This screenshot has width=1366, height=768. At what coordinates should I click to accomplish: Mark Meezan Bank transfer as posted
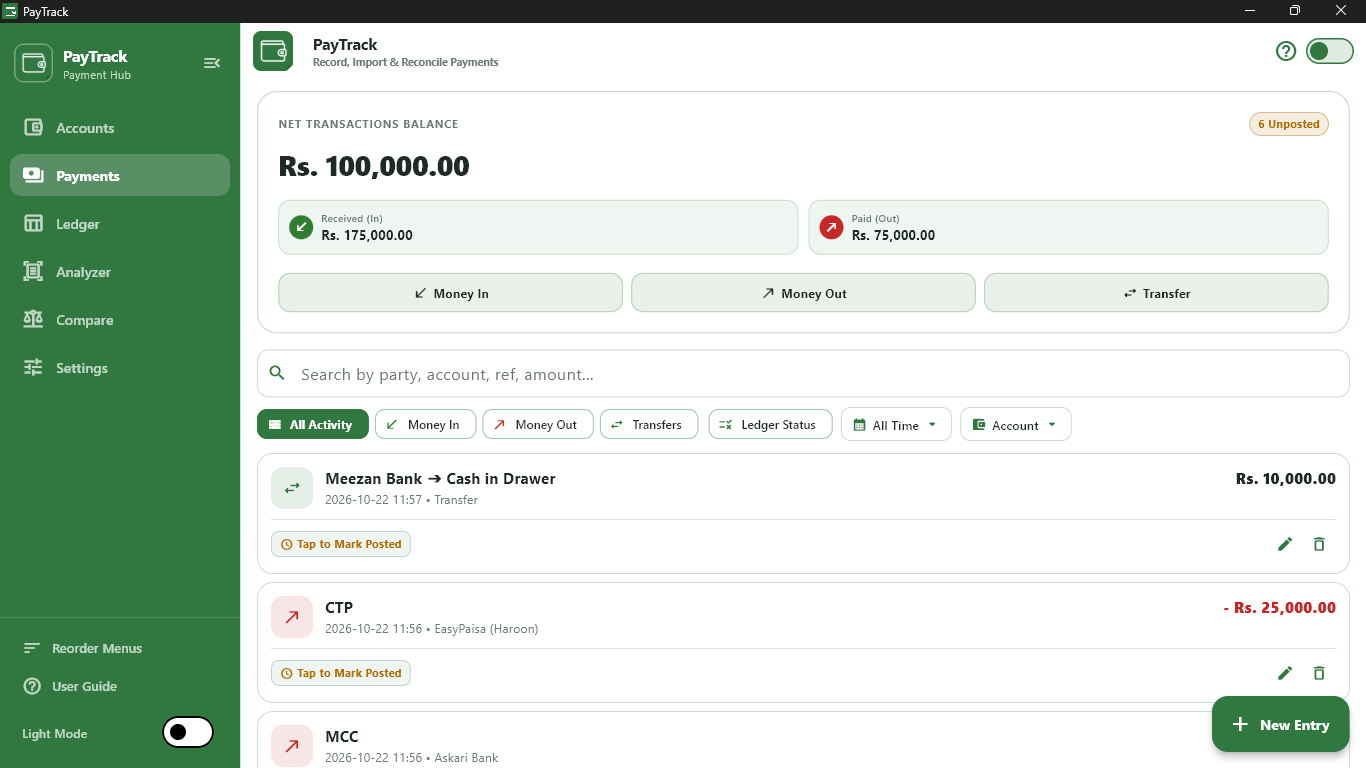coord(341,544)
